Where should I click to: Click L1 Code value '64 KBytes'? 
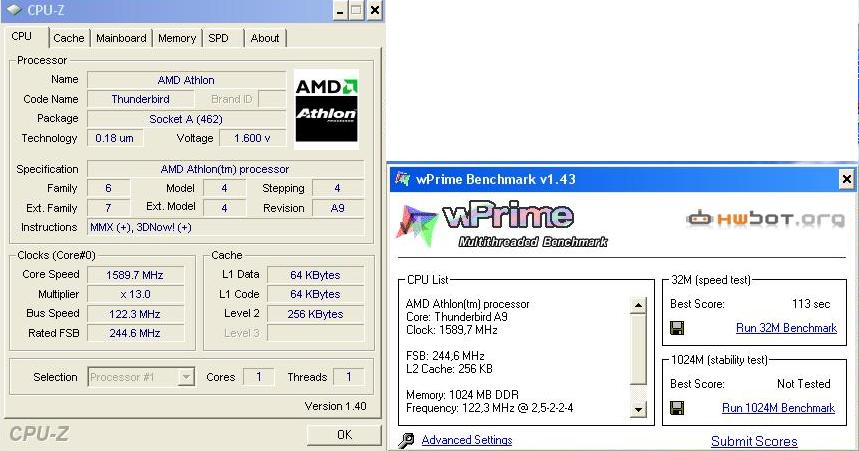click(315, 294)
